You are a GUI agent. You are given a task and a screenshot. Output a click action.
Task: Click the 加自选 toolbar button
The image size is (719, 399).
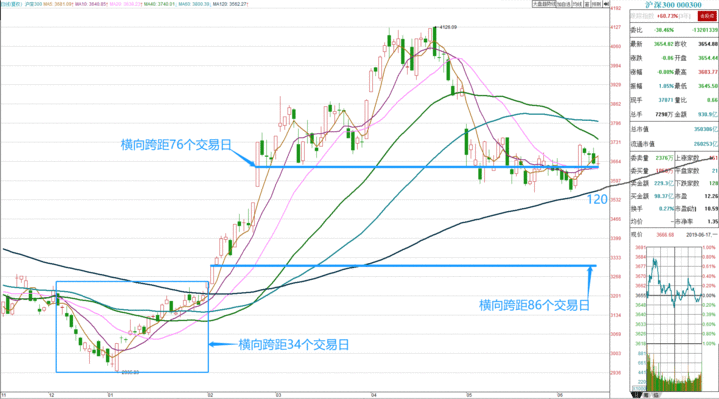point(563,4)
